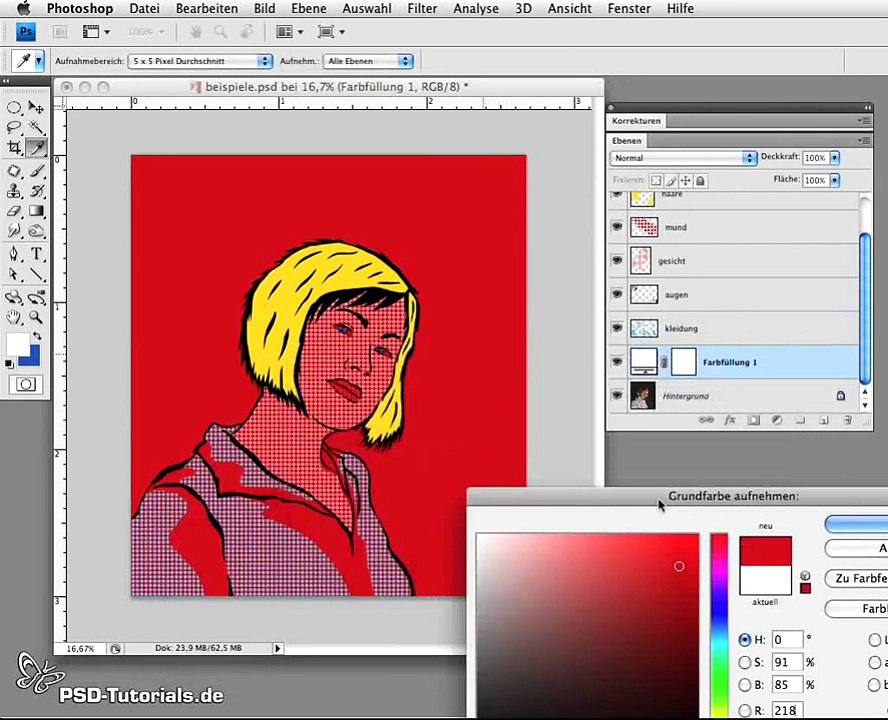Open the Filter menu

(422, 8)
